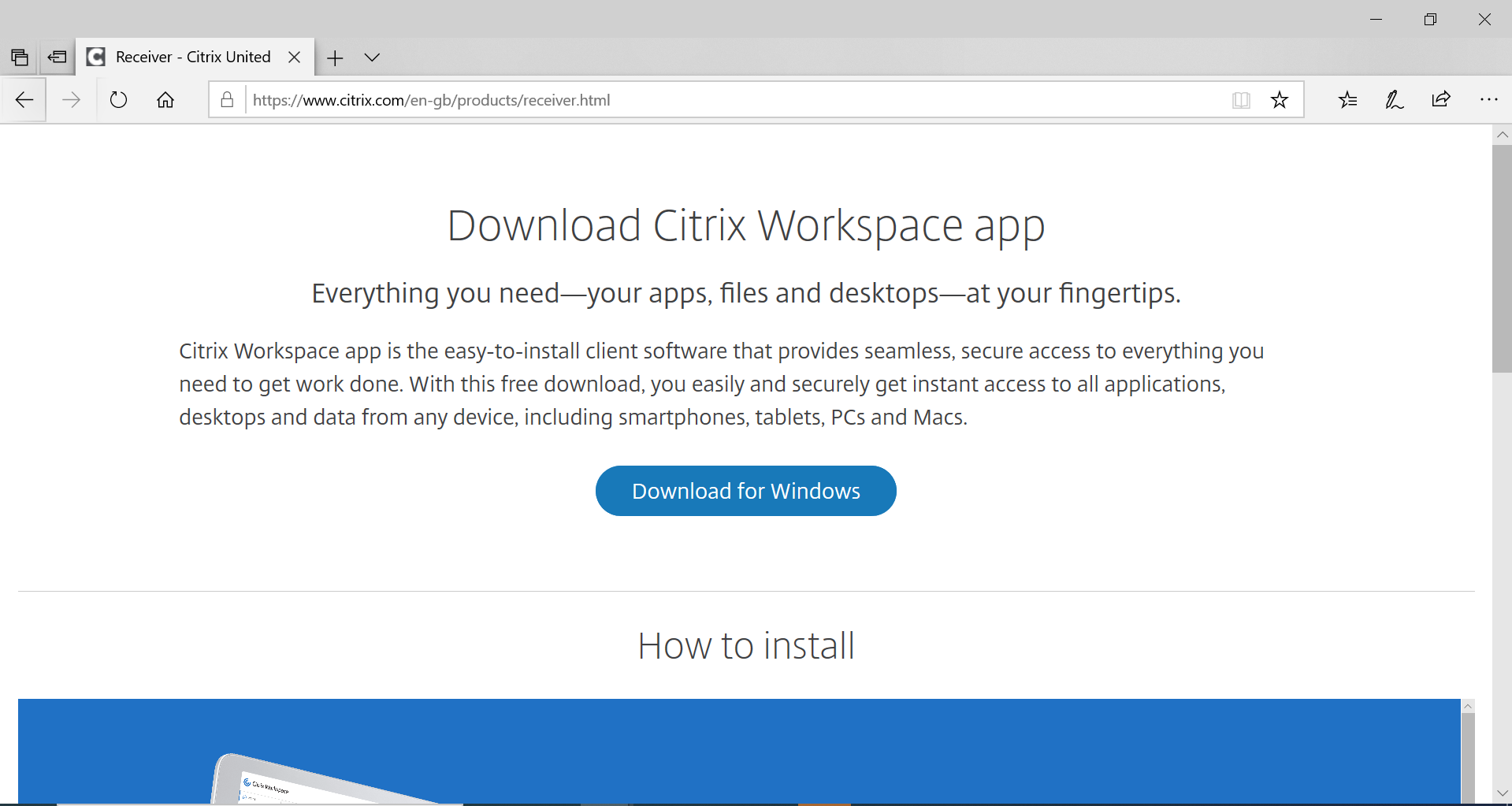
Task: Expand tab previews chevron
Action: click(x=372, y=58)
